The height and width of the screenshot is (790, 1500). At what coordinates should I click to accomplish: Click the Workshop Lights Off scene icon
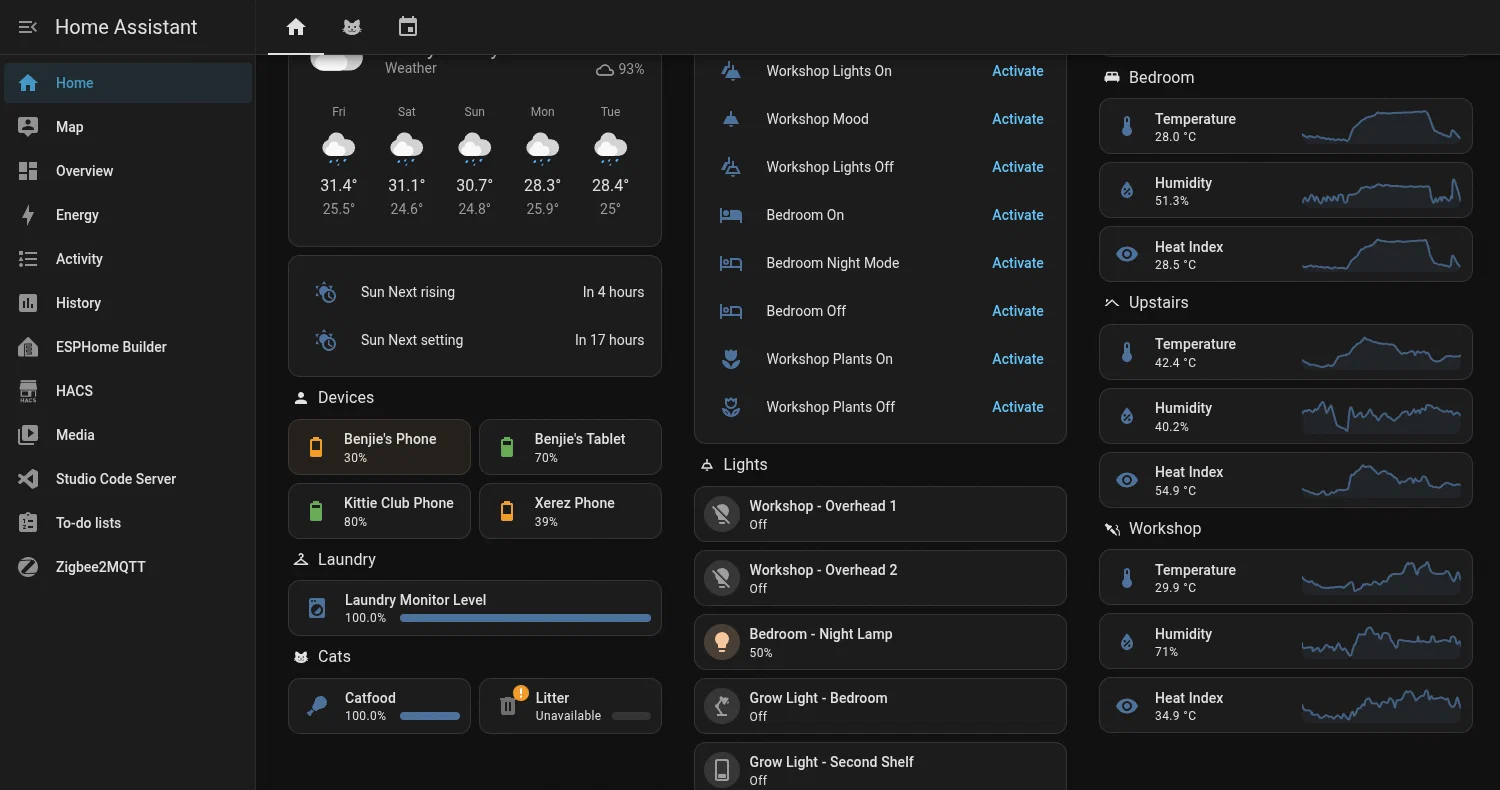731,167
